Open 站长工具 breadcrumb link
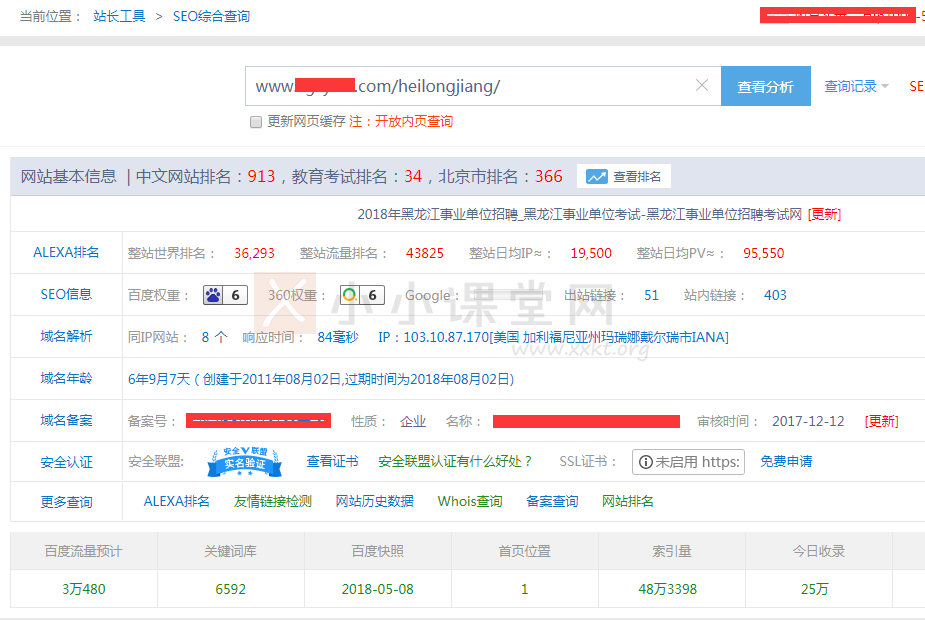Image resolution: width=925 pixels, height=620 pixels. [x=119, y=16]
